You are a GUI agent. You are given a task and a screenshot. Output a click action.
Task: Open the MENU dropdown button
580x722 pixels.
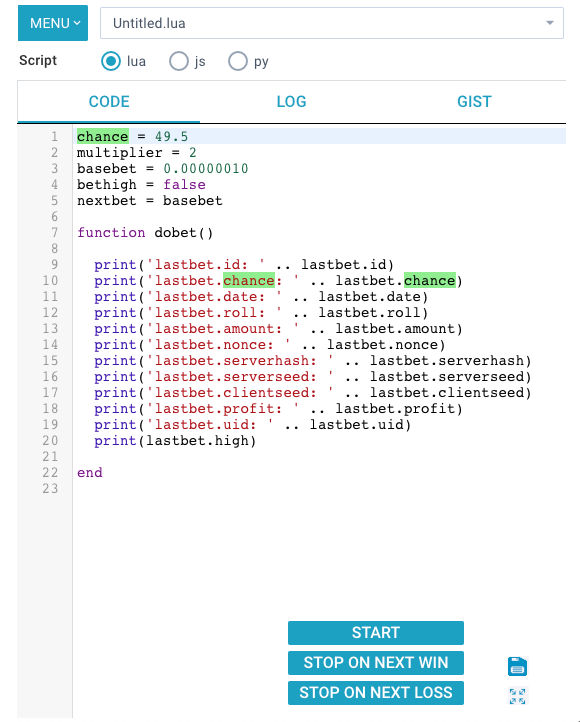click(x=53, y=23)
